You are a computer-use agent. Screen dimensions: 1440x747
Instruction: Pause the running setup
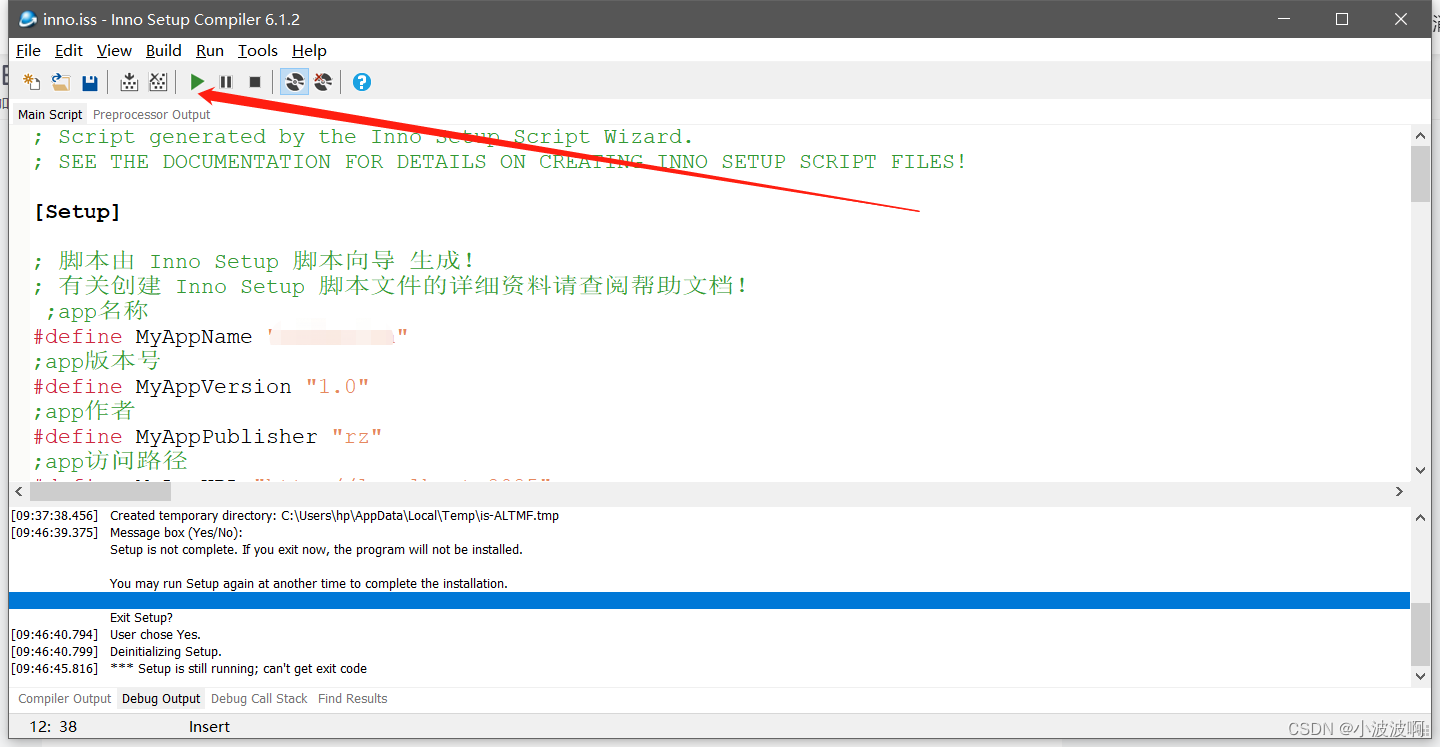pos(226,82)
